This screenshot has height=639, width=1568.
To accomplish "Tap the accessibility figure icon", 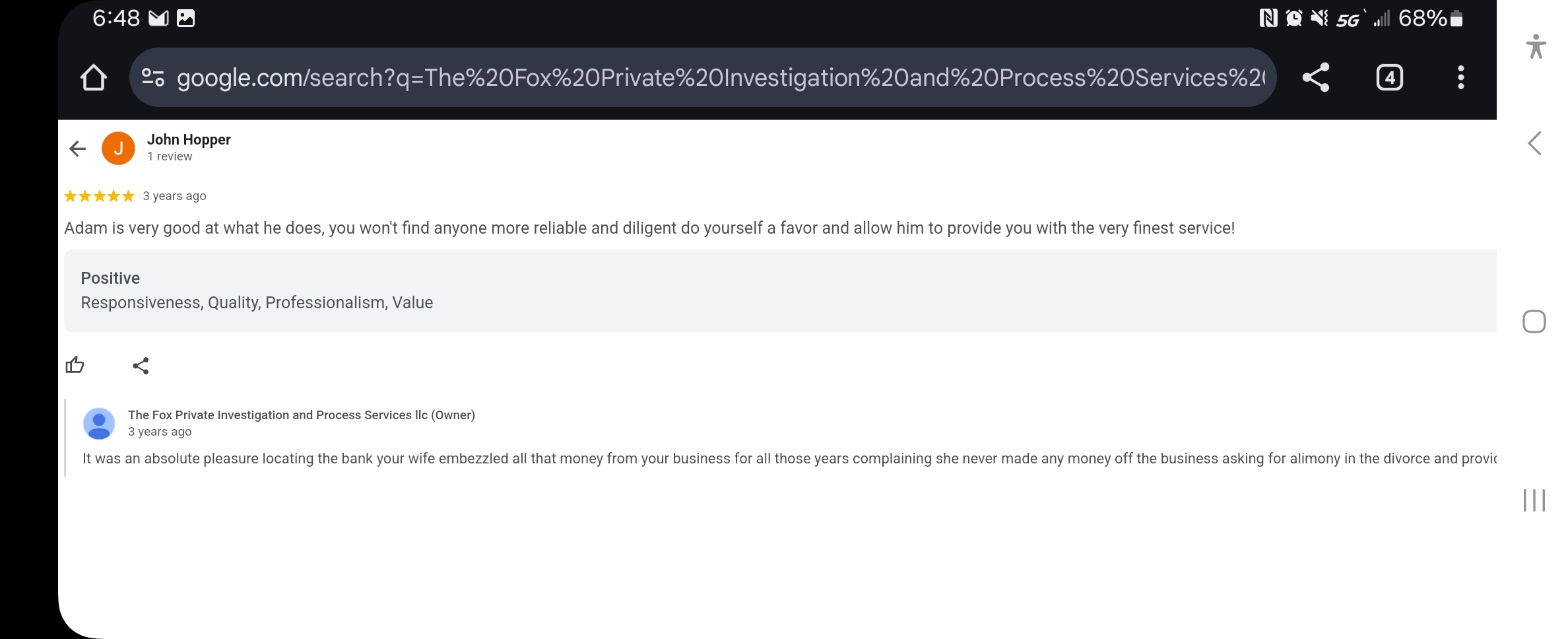I will [x=1536, y=46].
